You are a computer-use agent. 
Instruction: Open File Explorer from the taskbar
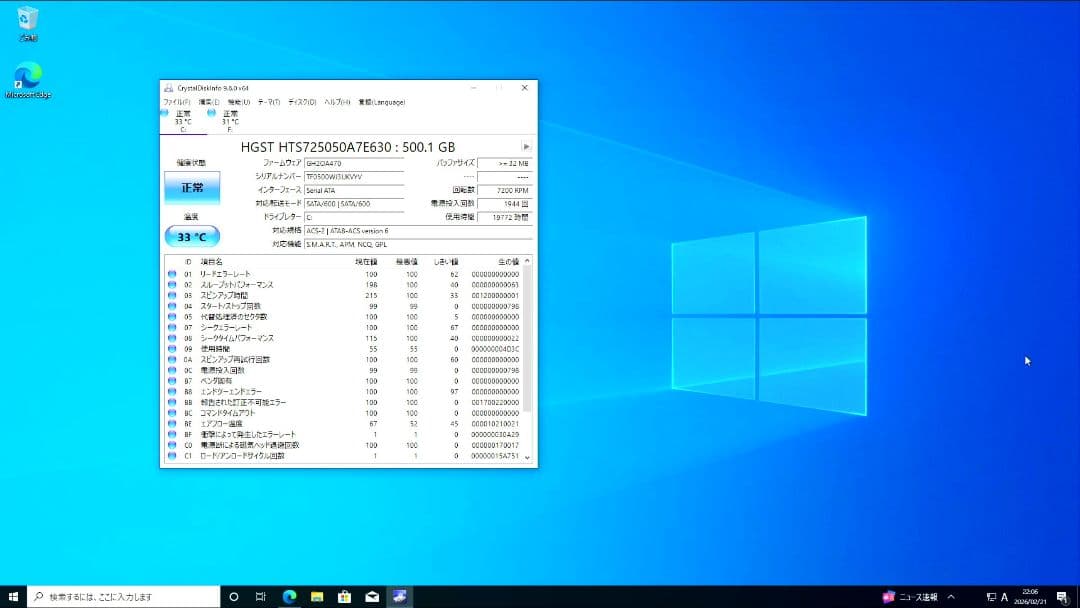(x=317, y=596)
